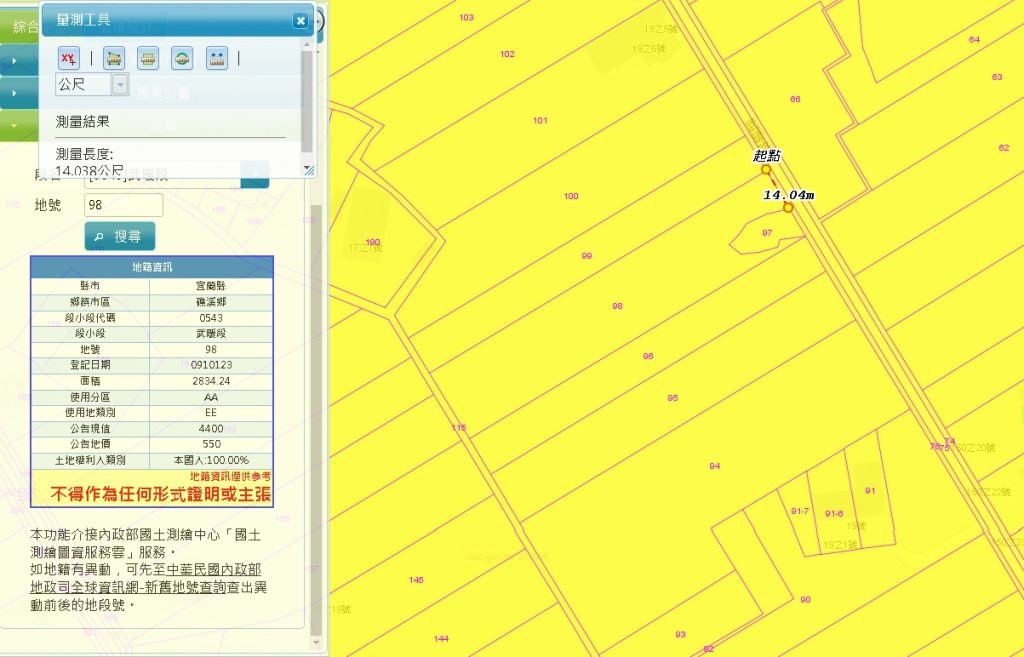Click the 地籍資訊 table header
The image size is (1024, 657).
[152, 267]
